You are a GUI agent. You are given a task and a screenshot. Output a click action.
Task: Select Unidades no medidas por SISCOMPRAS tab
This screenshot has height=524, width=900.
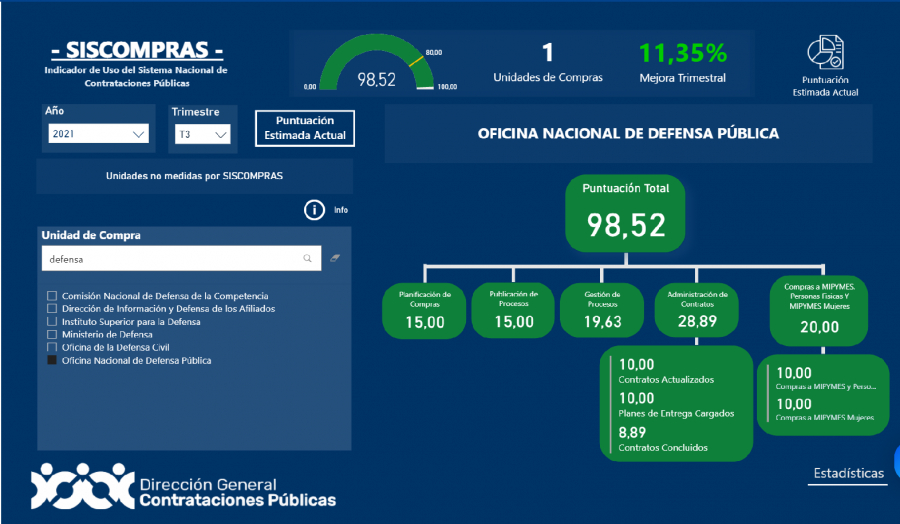point(194,176)
